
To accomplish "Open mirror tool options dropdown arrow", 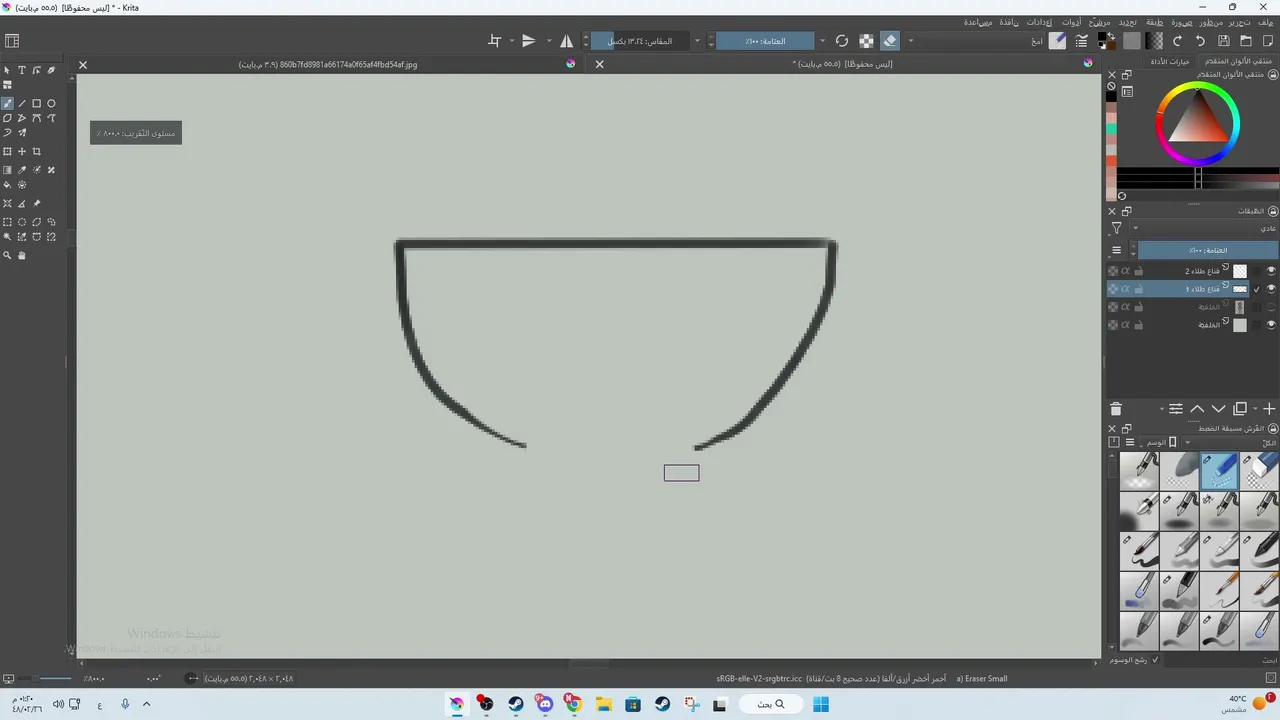I will 547,41.
